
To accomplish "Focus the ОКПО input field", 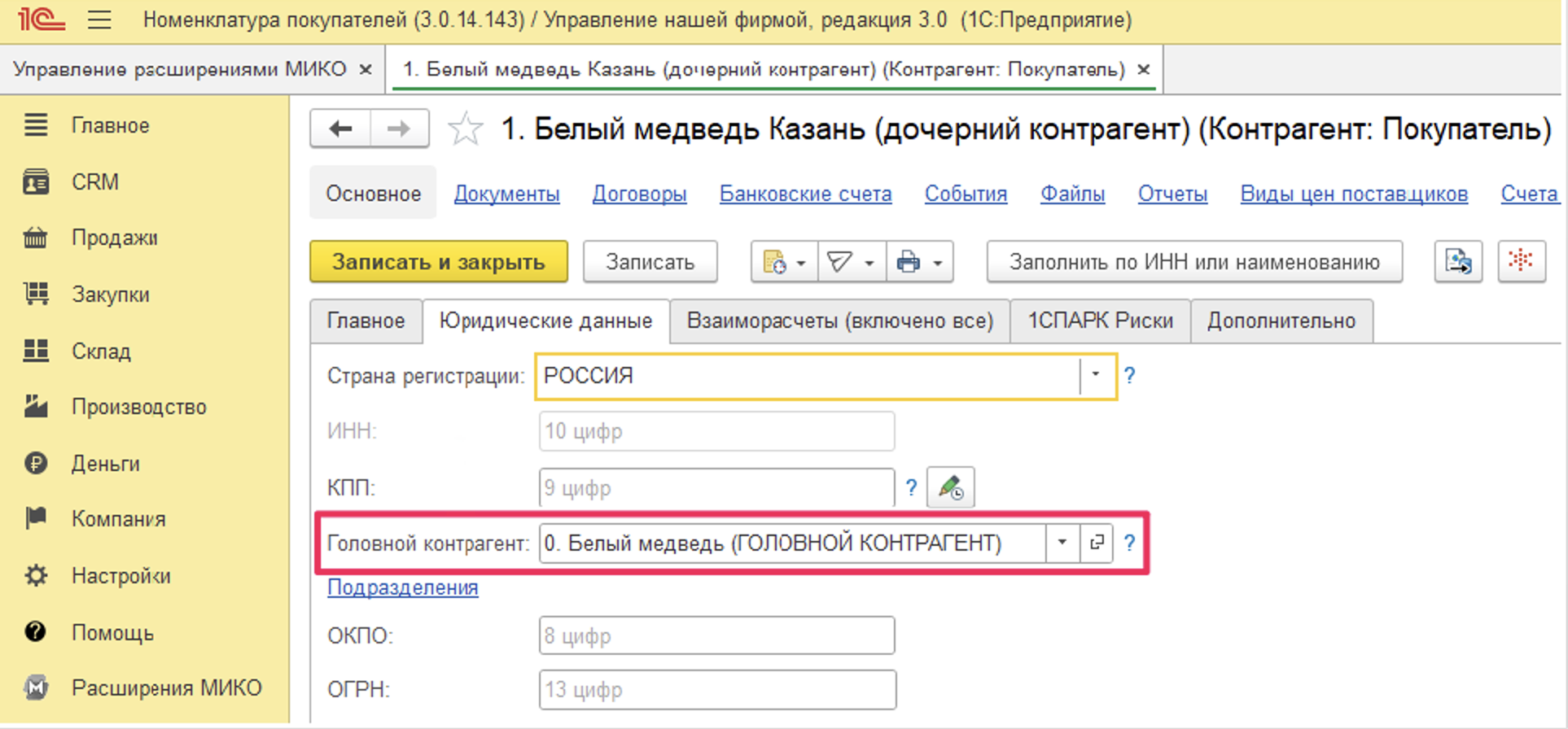I will point(716,635).
